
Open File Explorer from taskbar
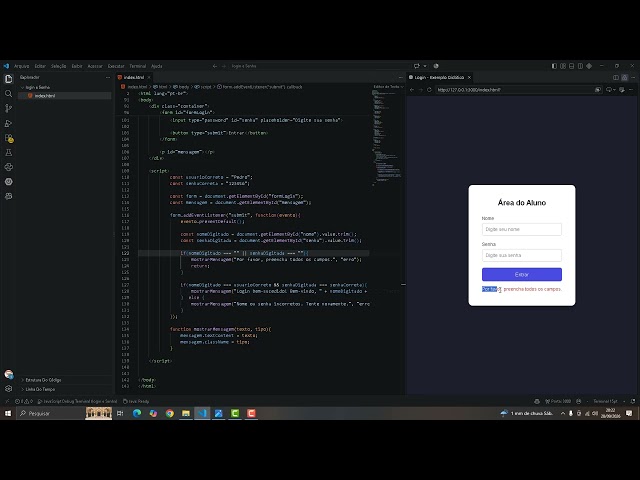tap(186, 413)
